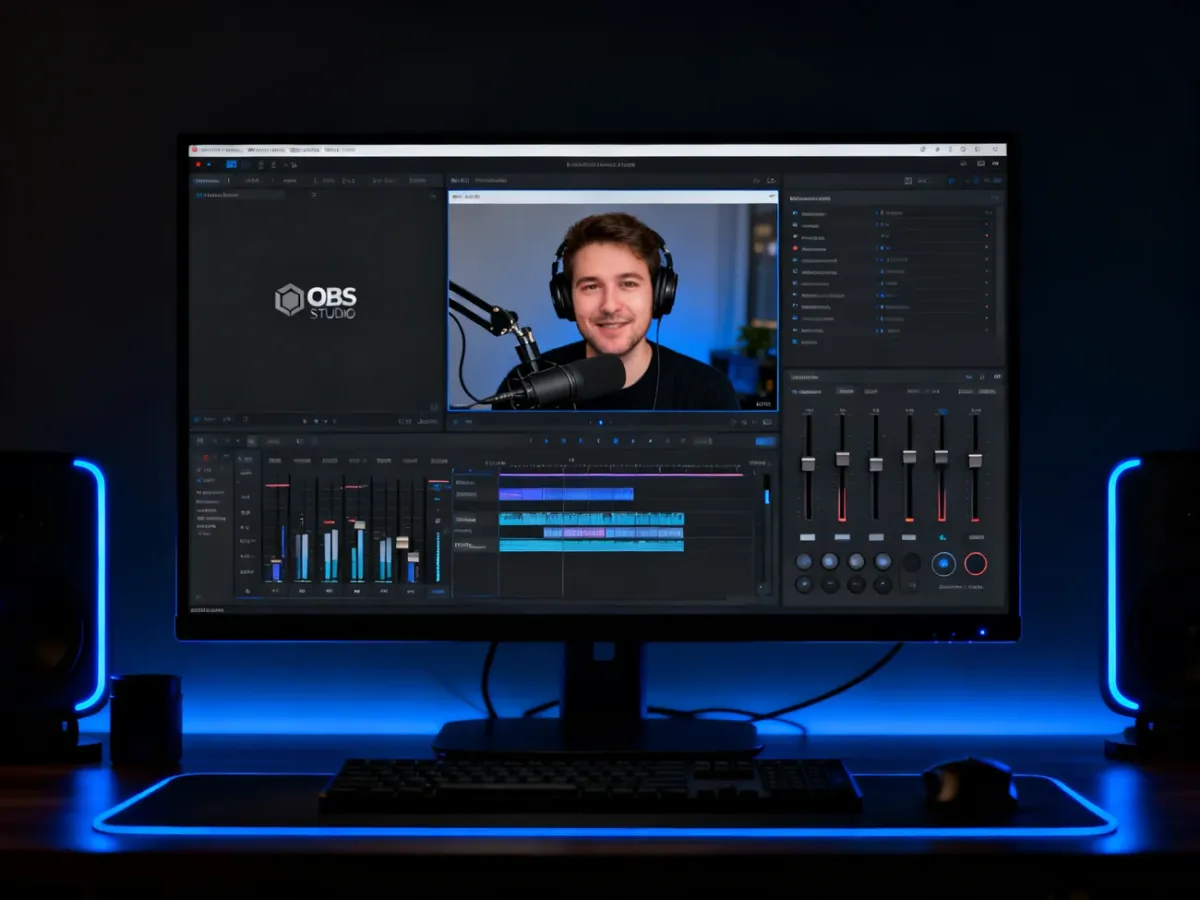Toggle the grey button under the fourth right-mixer fader
Viewport: 1200px width, 900px height.
909,537
